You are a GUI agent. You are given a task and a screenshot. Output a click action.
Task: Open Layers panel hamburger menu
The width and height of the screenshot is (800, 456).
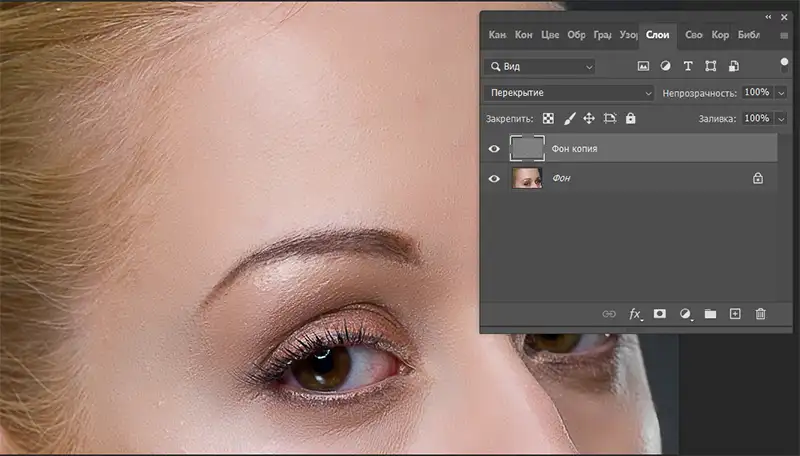coord(784,35)
